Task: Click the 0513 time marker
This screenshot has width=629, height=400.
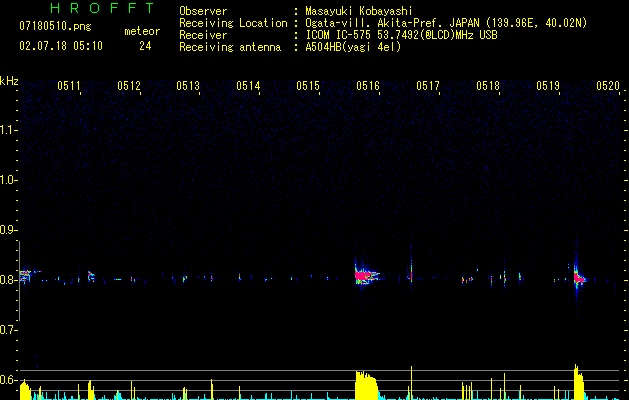Action: pyautogui.click(x=188, y=86)
